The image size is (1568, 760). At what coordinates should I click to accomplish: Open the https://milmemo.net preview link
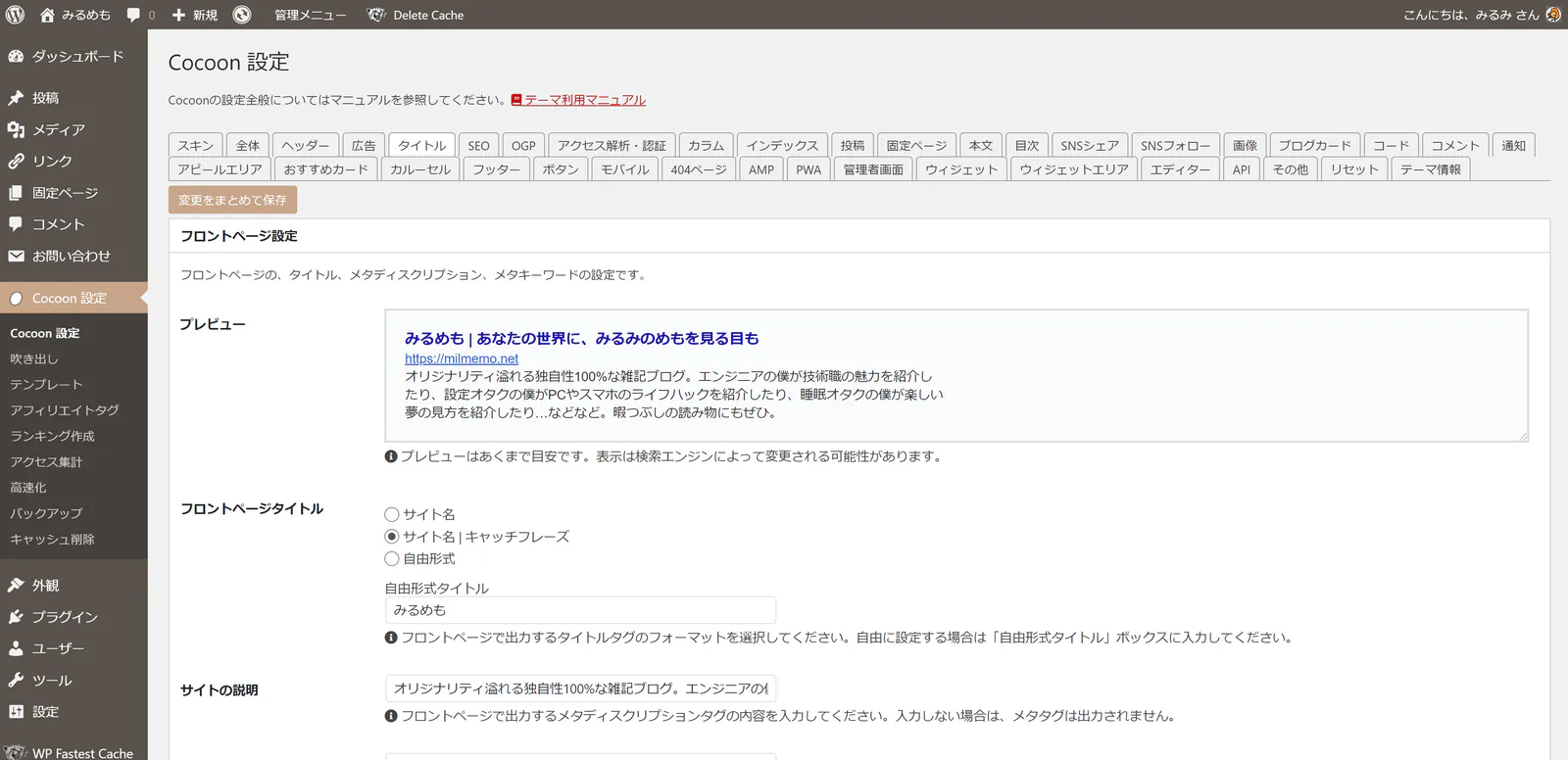click(x=462, y=358)
